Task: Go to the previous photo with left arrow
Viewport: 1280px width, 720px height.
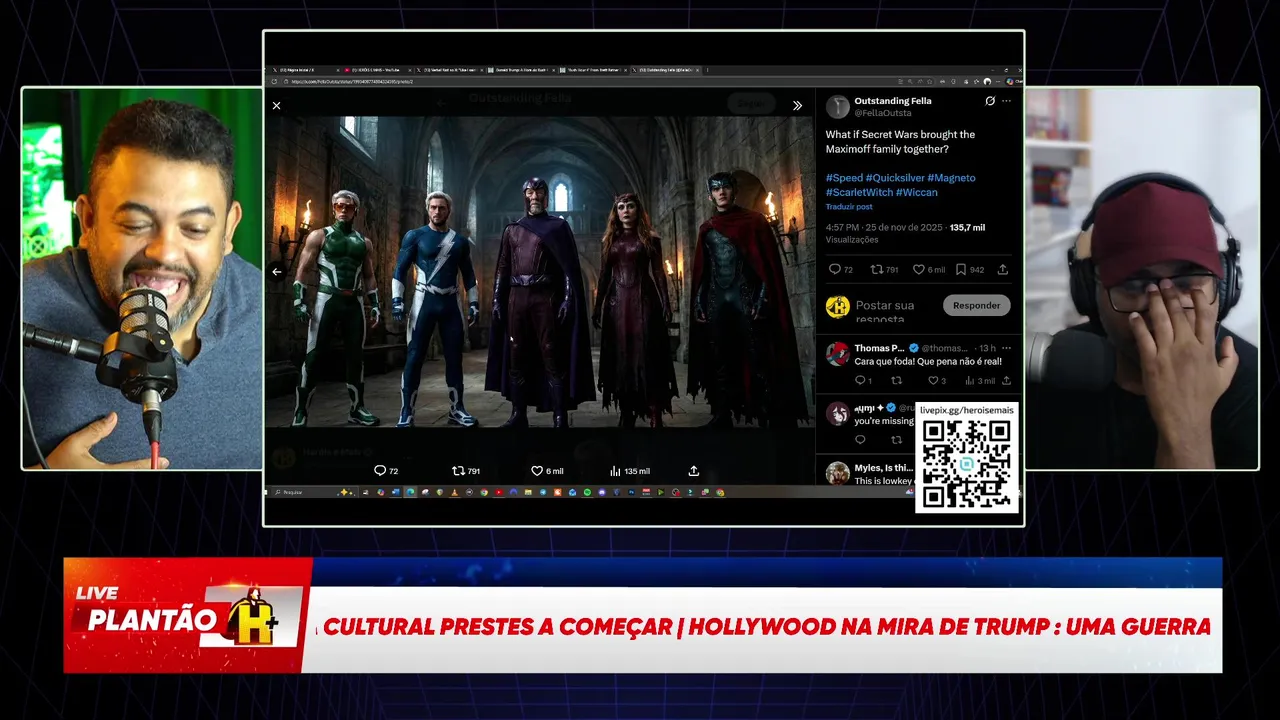Action: click(x=277, y=272)
